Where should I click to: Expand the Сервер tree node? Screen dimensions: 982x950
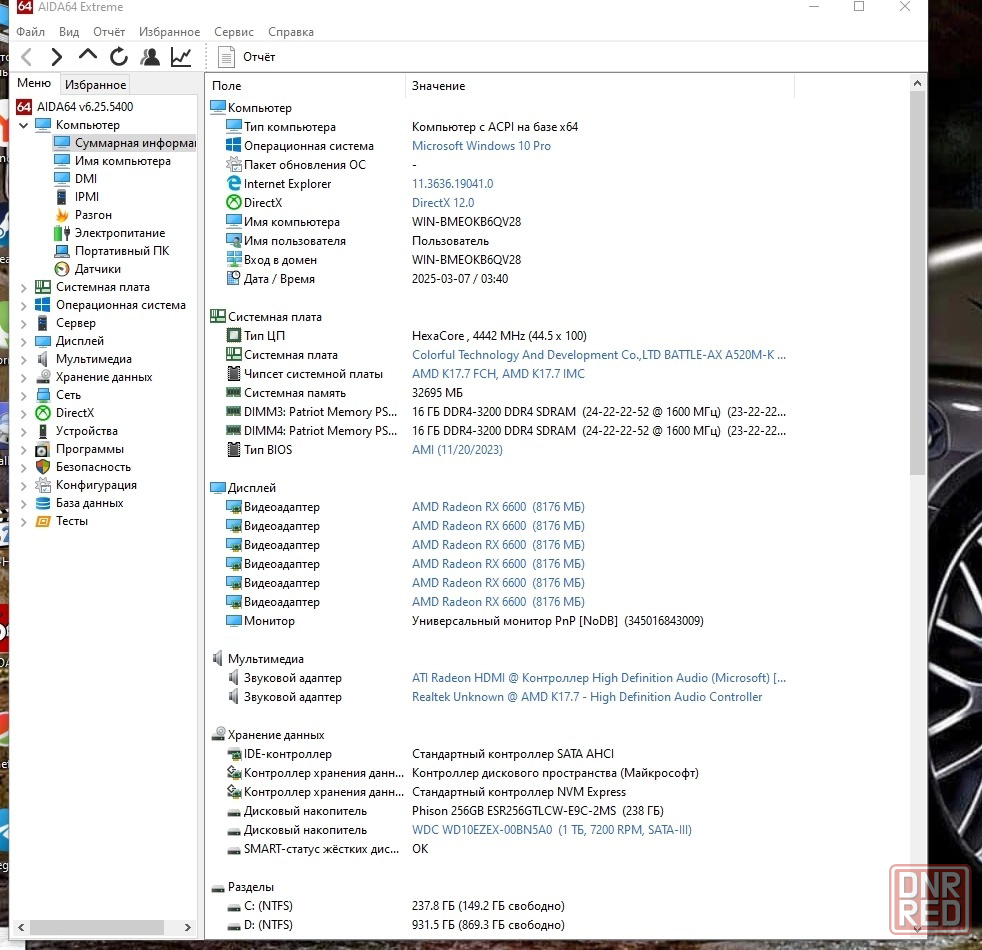24,324
